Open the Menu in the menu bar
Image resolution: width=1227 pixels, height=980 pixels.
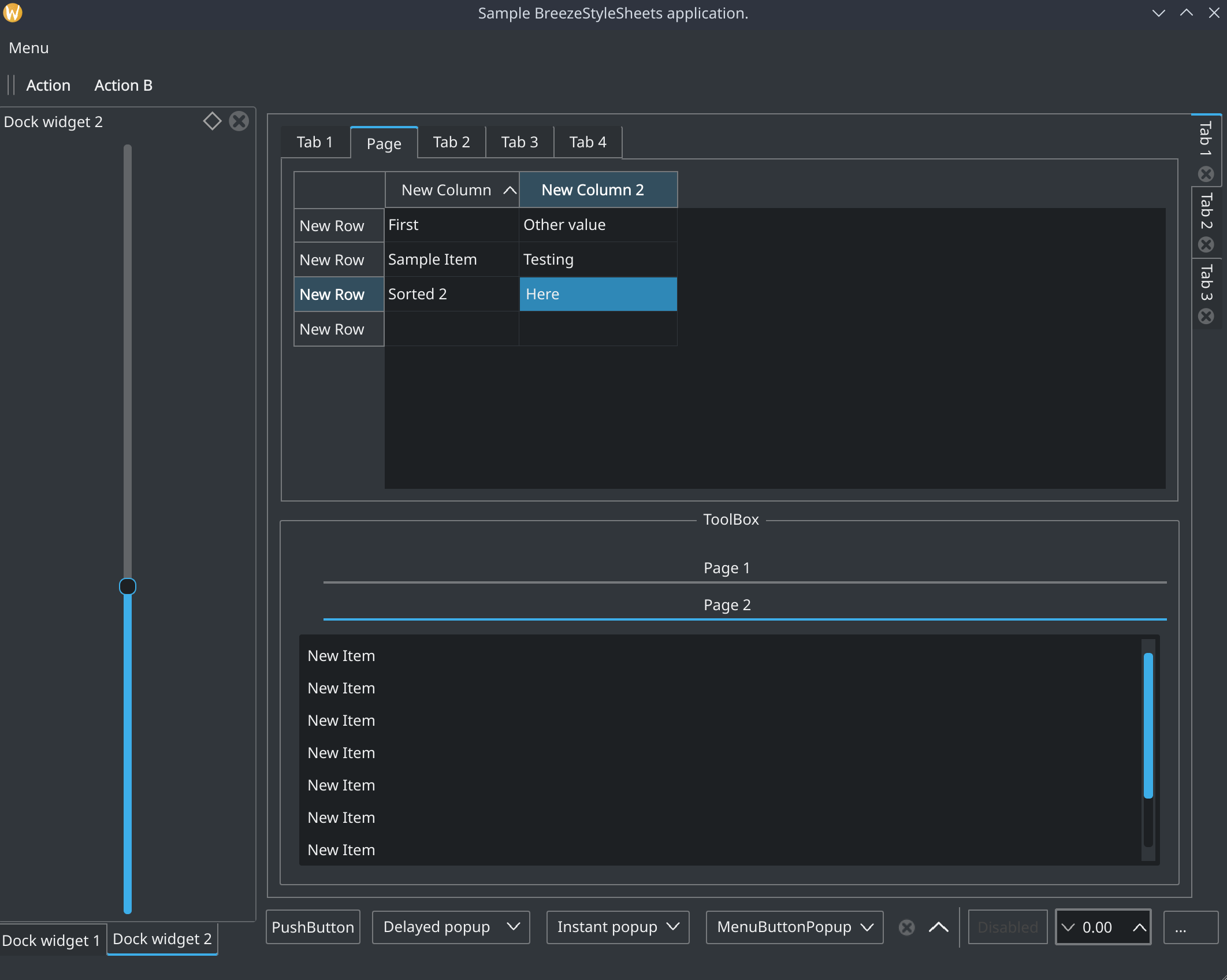[x=29, y=48]
